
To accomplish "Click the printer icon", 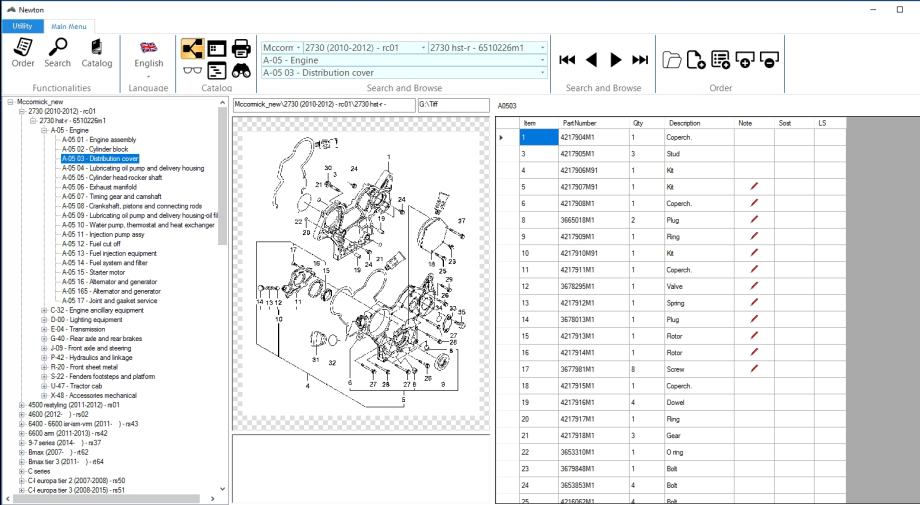I will [x=241, y=48].
